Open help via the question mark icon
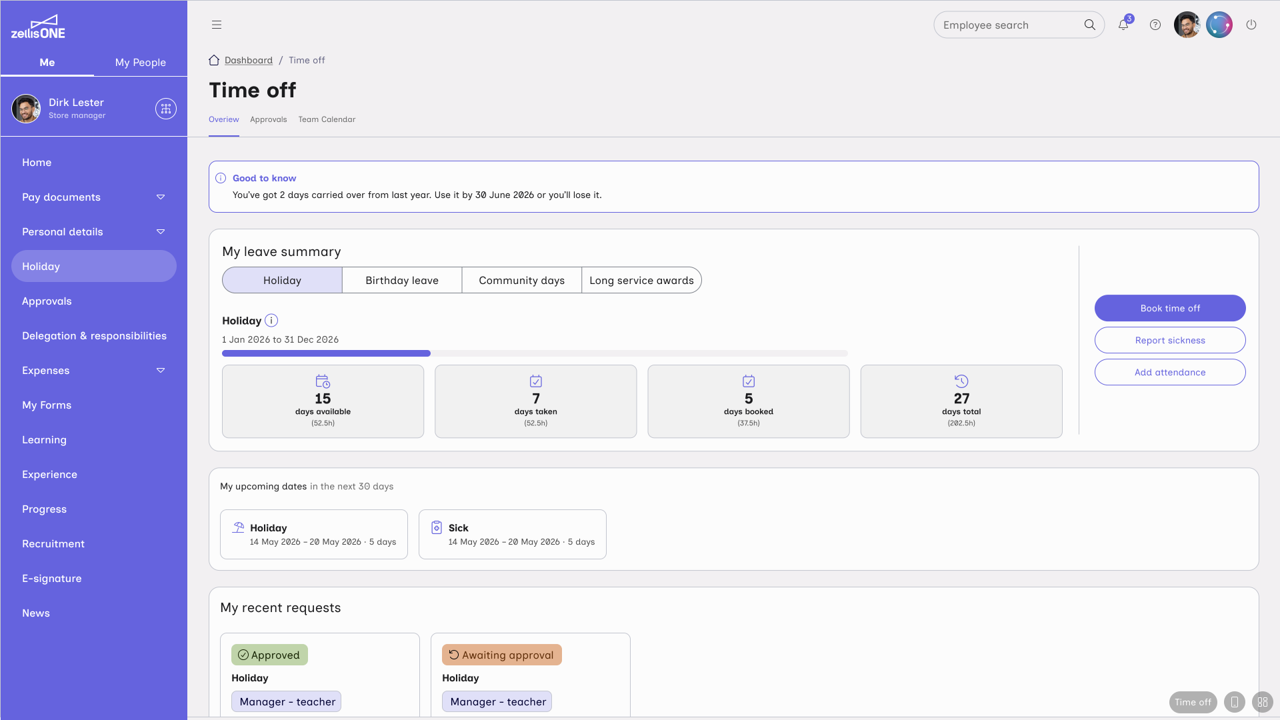Image resolution: width=1280 pixels, height=720 pixels. point(1155,25)
